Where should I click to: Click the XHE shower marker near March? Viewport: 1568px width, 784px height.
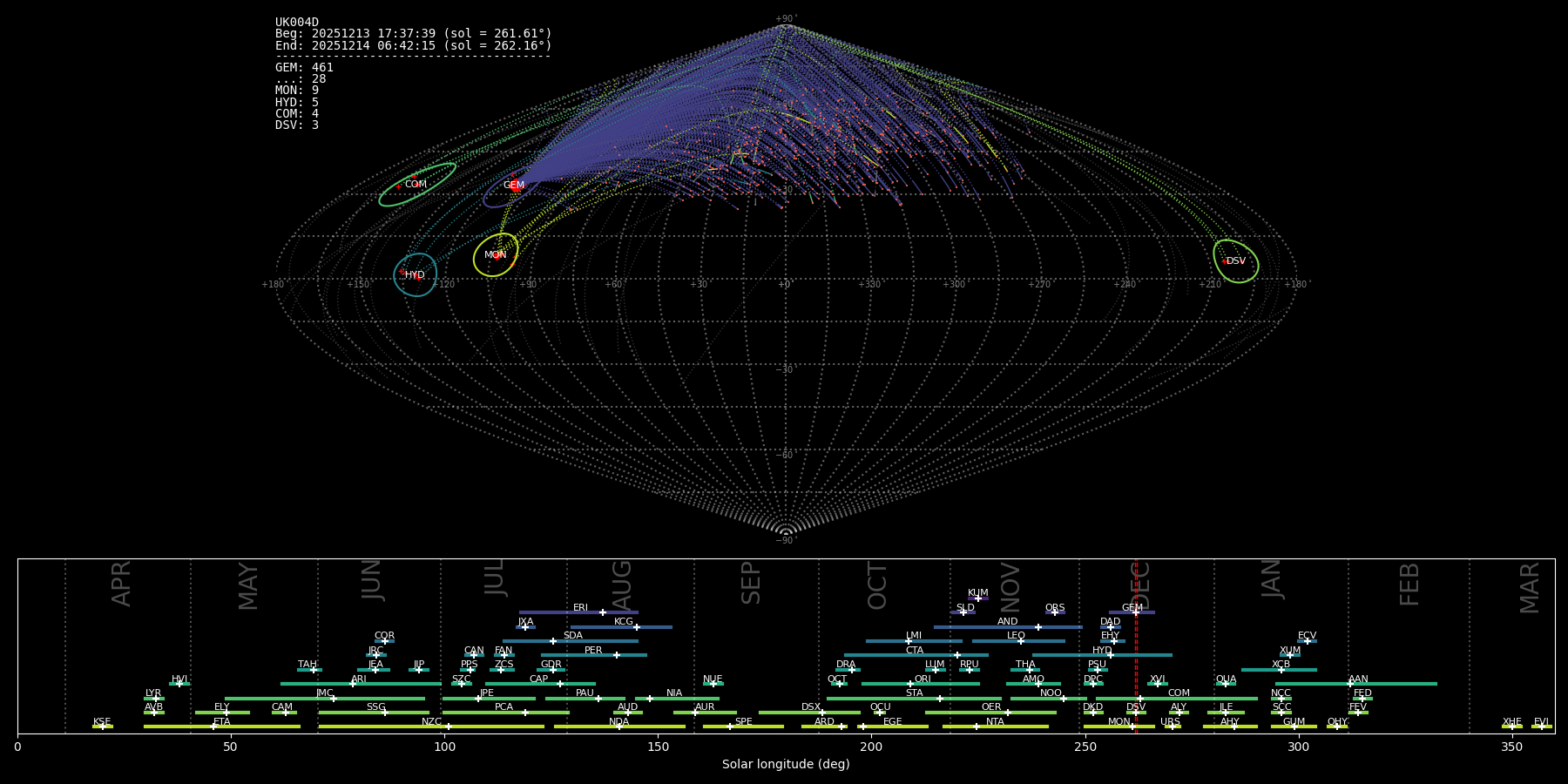(x=1512, y=727)
